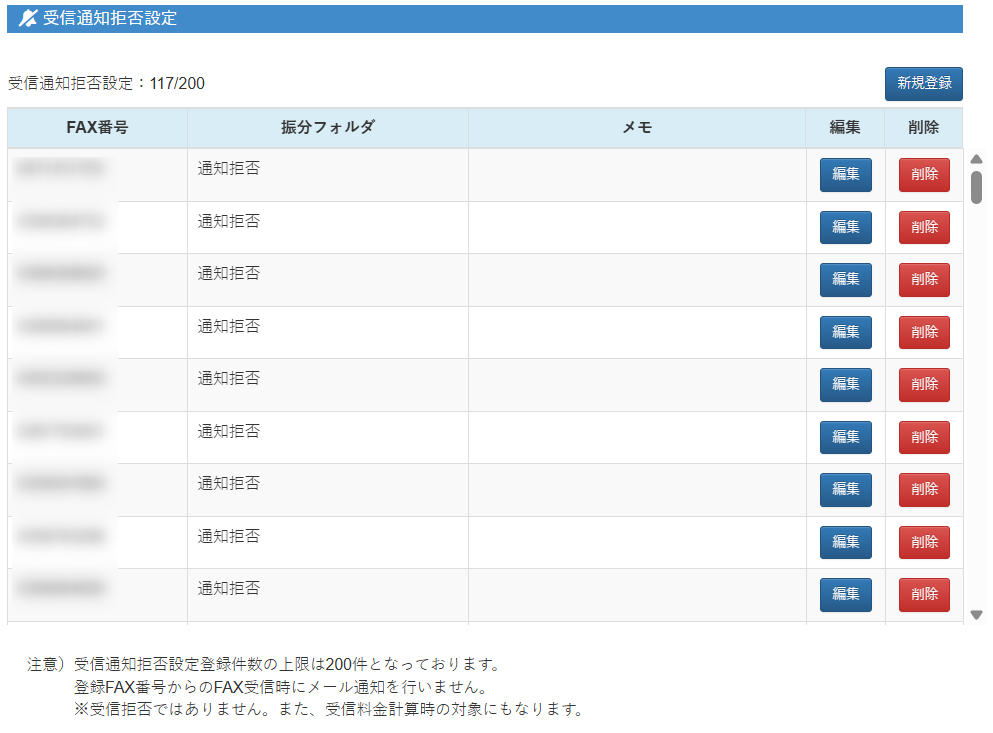
Task: Click the メモ column header
Action: pyautogui.click(x=637, y=127)
